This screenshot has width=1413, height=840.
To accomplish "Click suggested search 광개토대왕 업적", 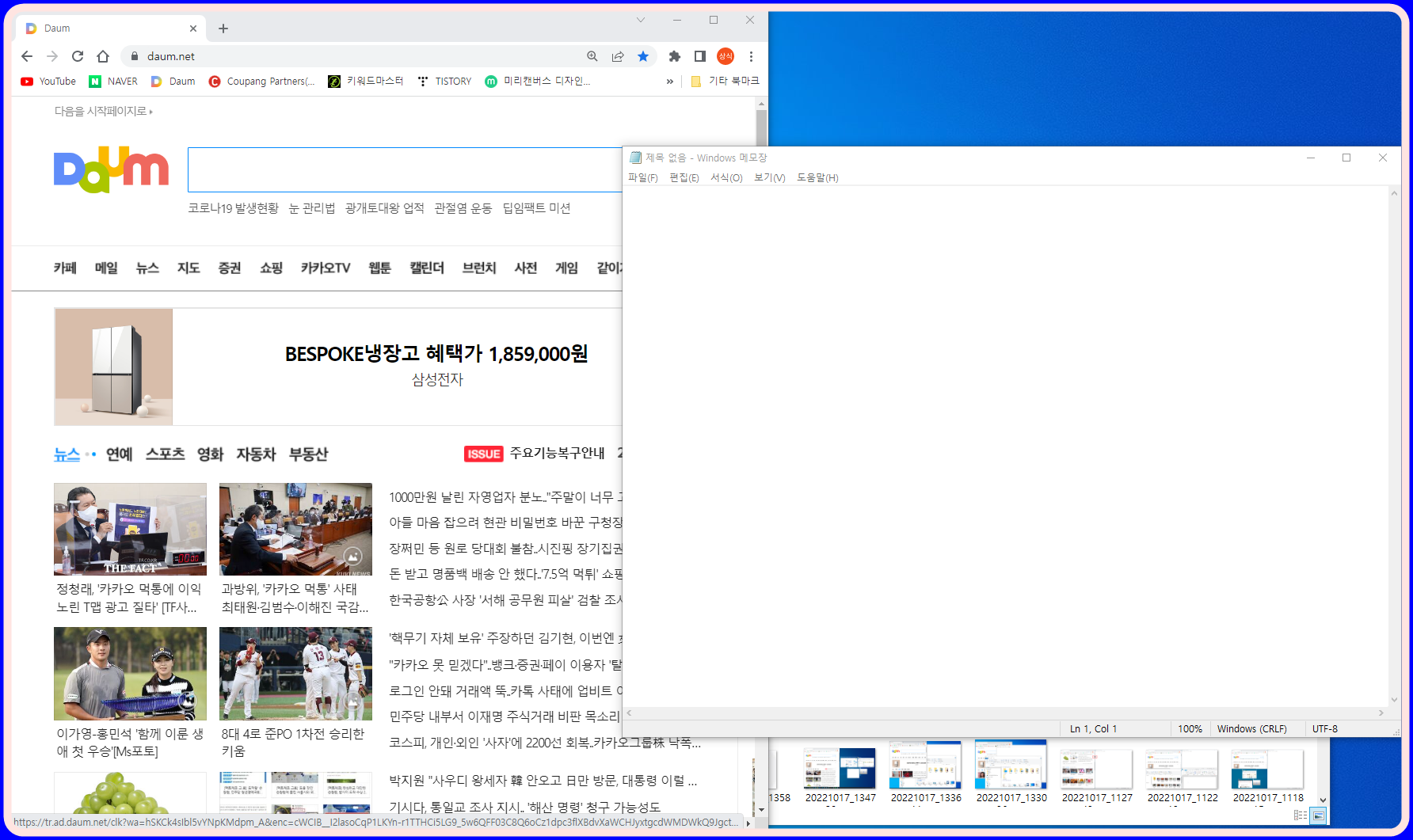I will pos(384,208).
